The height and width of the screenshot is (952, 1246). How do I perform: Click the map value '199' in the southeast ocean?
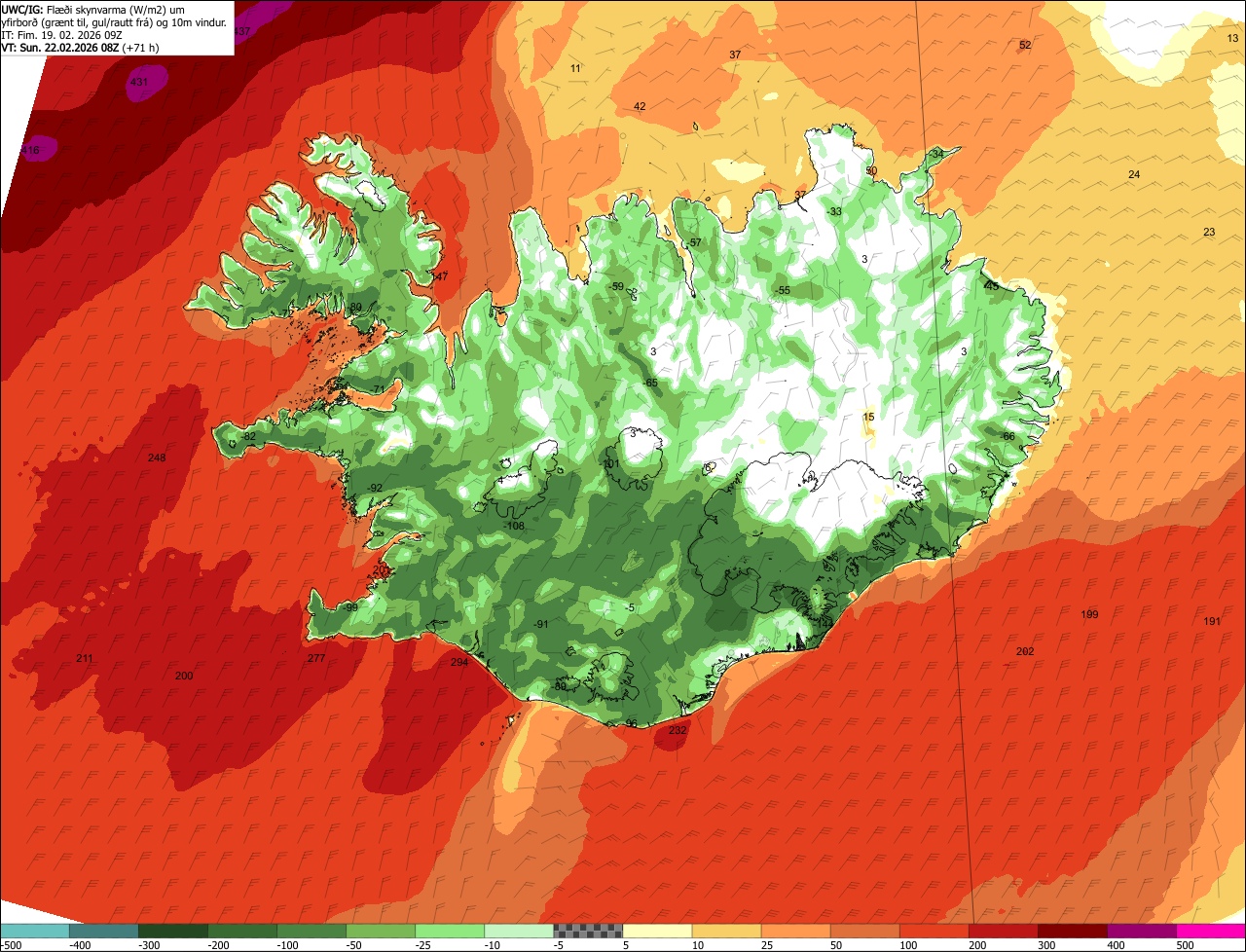click(x=1090, y=614)
